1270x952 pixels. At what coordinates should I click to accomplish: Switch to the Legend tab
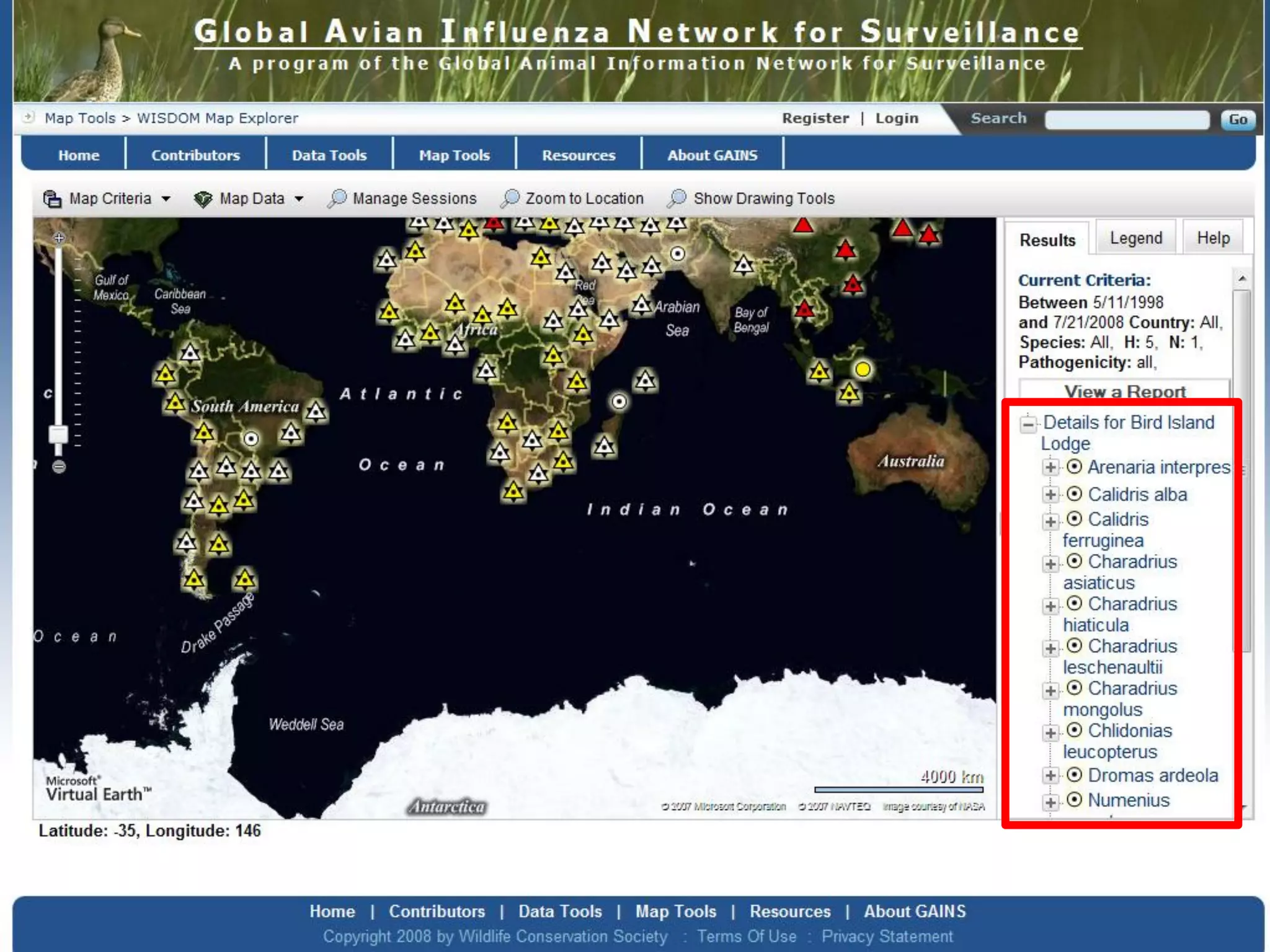pos(1135,238)
